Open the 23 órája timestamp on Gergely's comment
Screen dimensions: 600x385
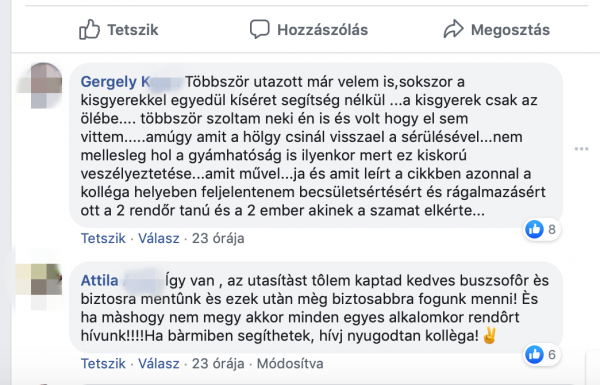[218, 238]
